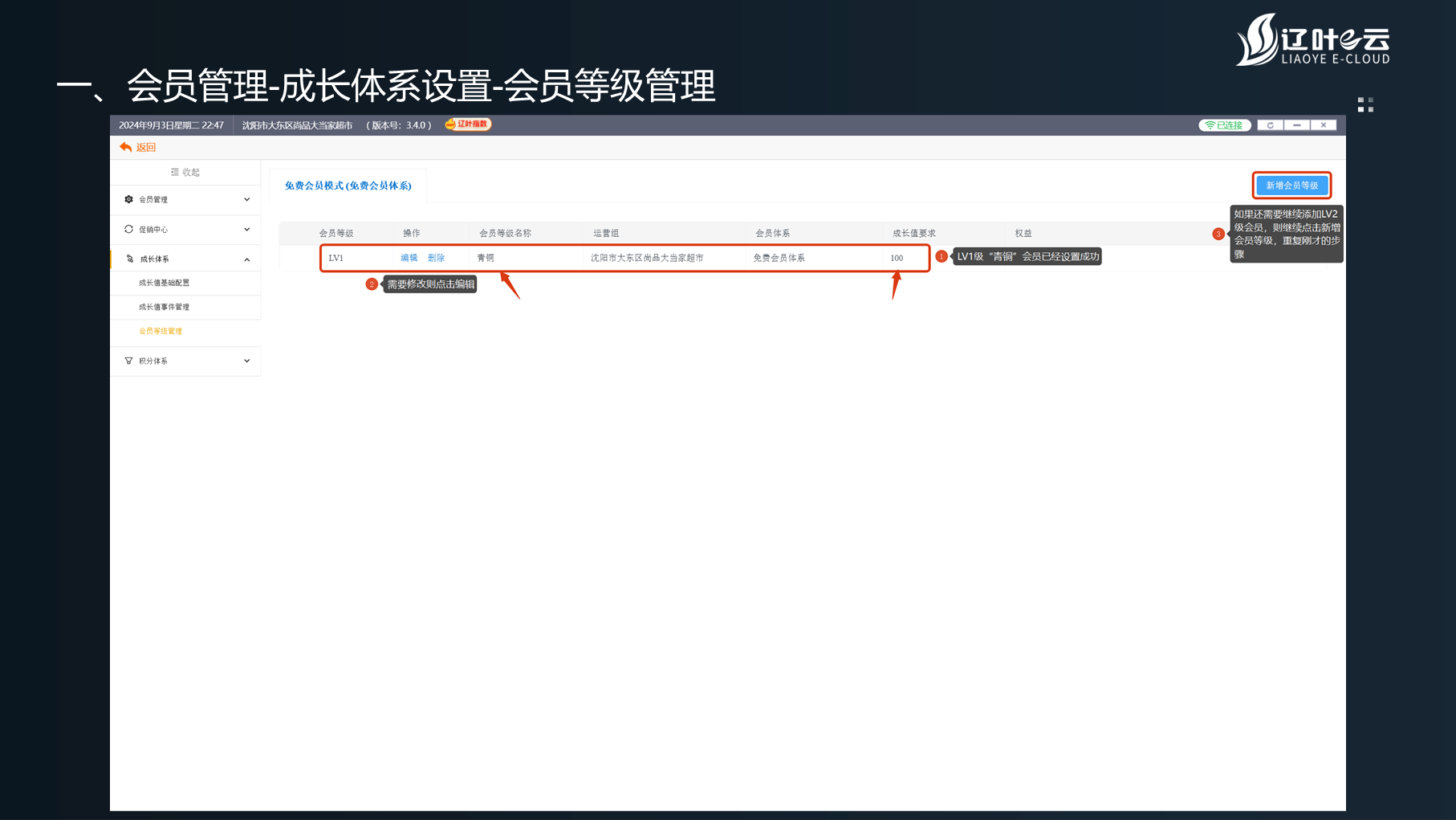Click the 新增会员等级 button
The height and width of the screenshot is (820, 1456).
1291,186
